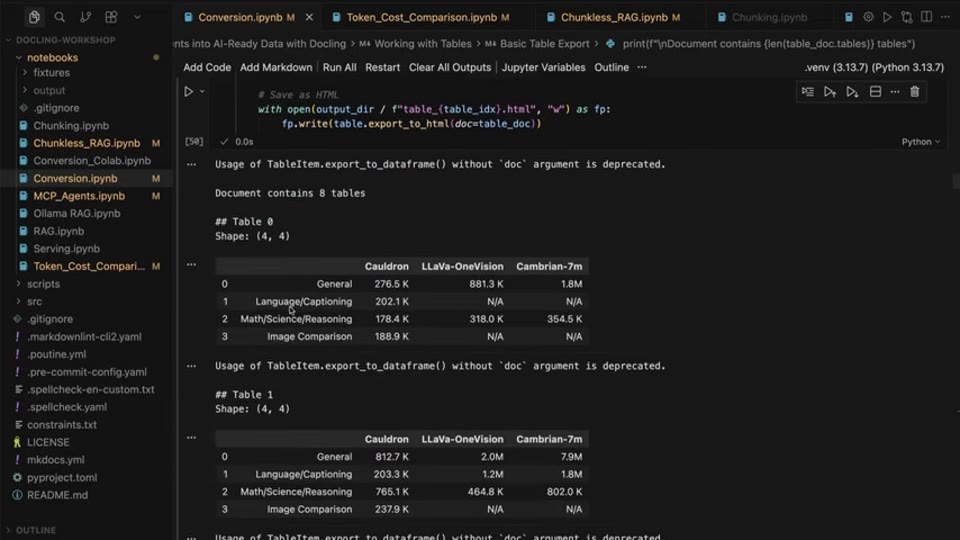Open mkdocs.yml in the explorer

click(x=55, y=460)
